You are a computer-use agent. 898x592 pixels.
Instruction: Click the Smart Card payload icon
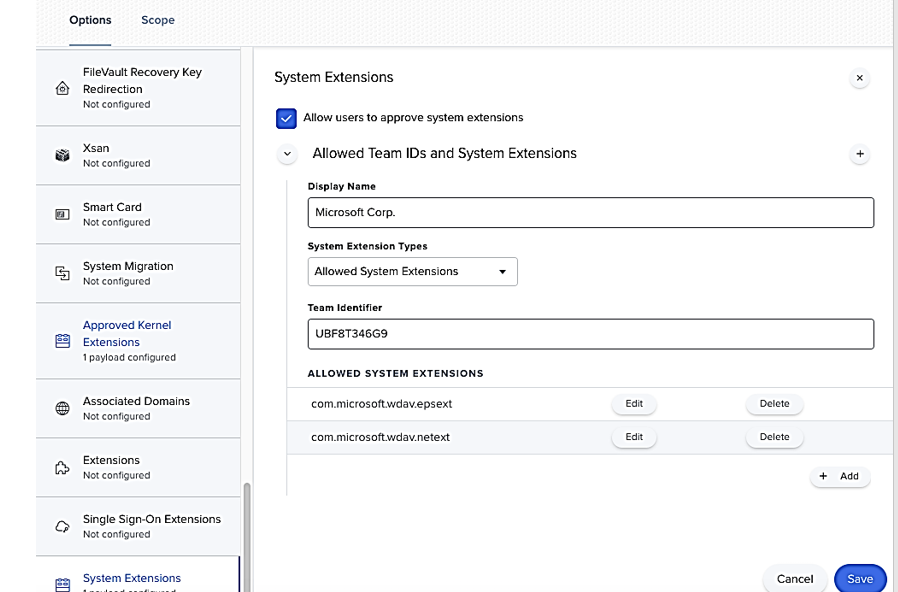pyautogui.click(x=62, y=214)
